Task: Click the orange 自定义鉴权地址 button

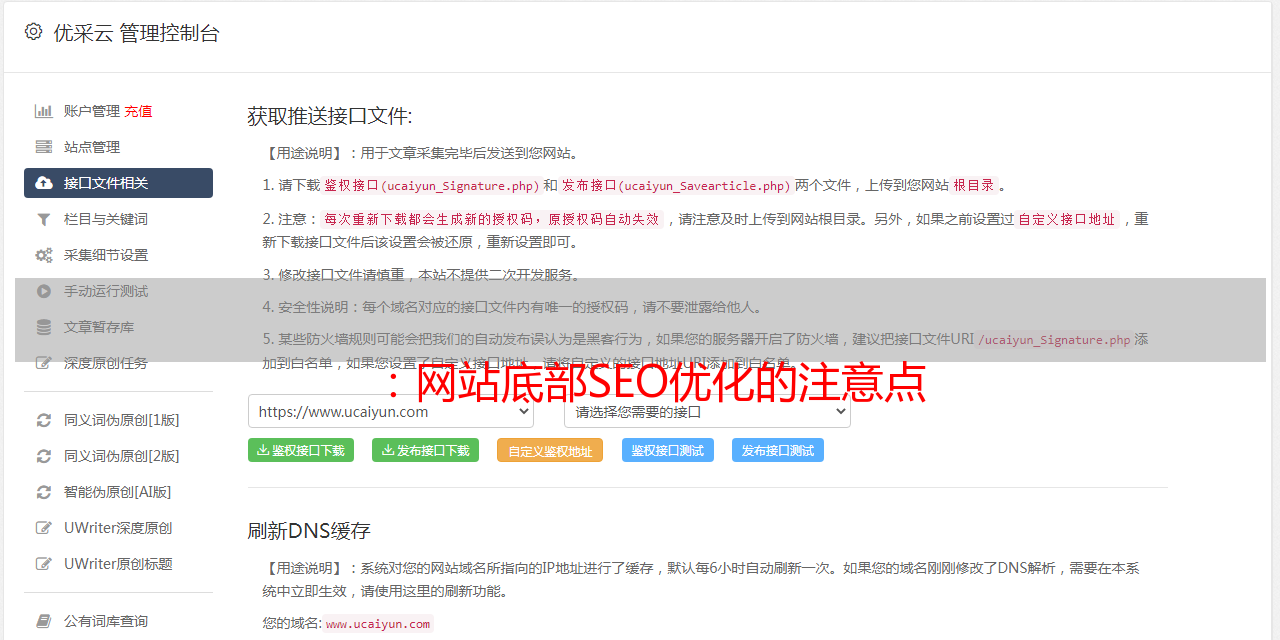Action: (x=550, y=450)
